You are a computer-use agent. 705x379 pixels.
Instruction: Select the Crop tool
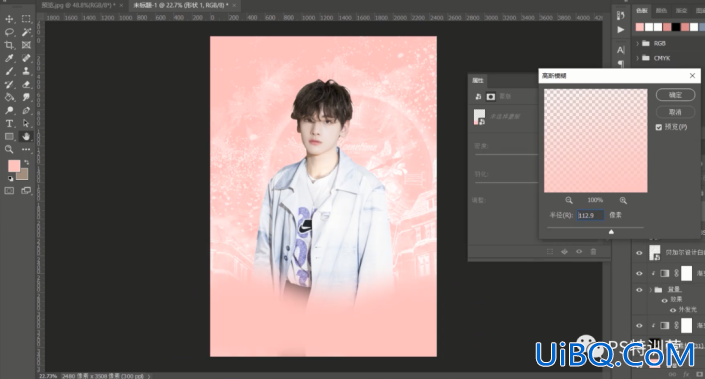(9, 45)
